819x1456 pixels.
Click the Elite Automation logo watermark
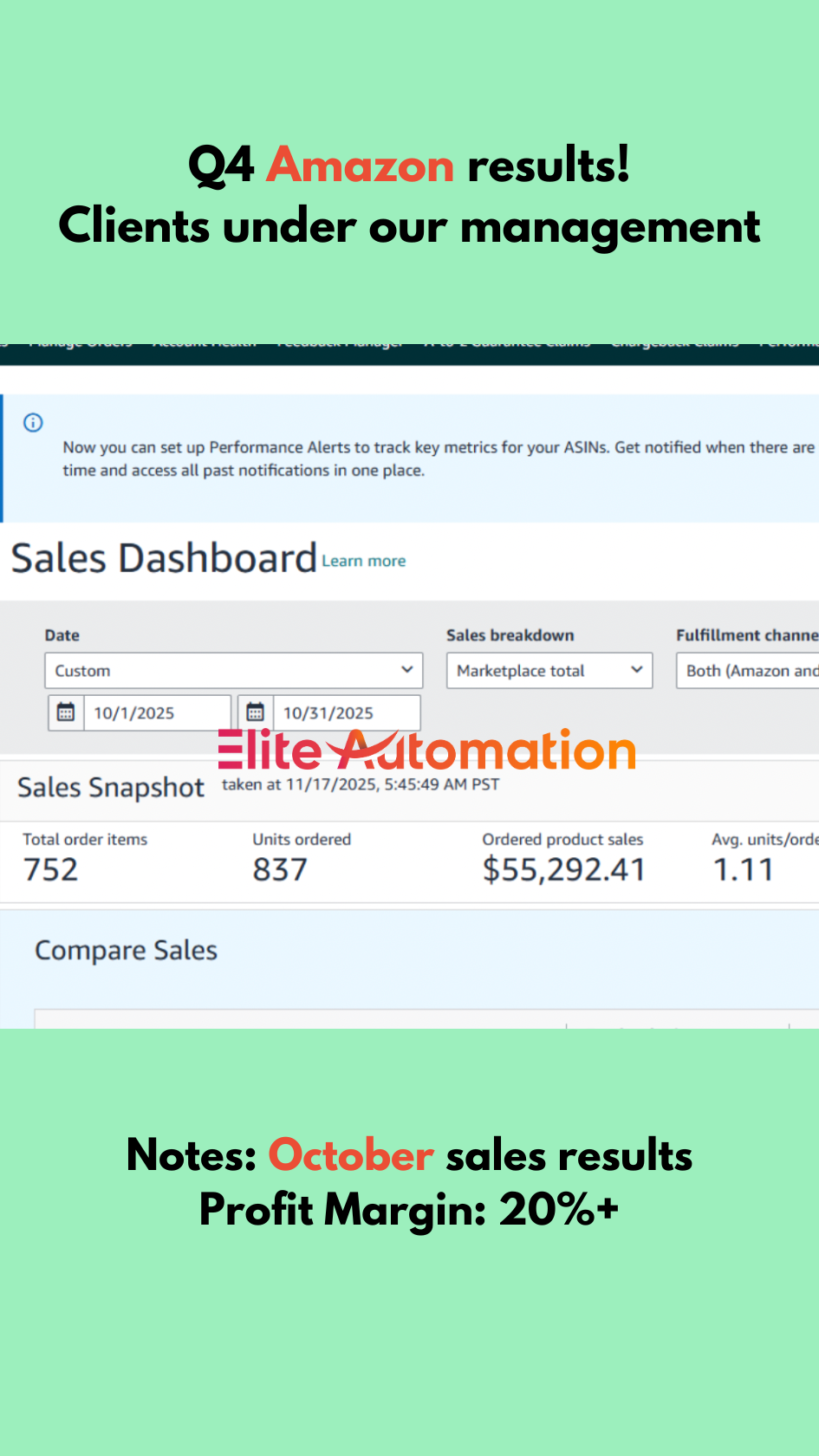(426, 751)
